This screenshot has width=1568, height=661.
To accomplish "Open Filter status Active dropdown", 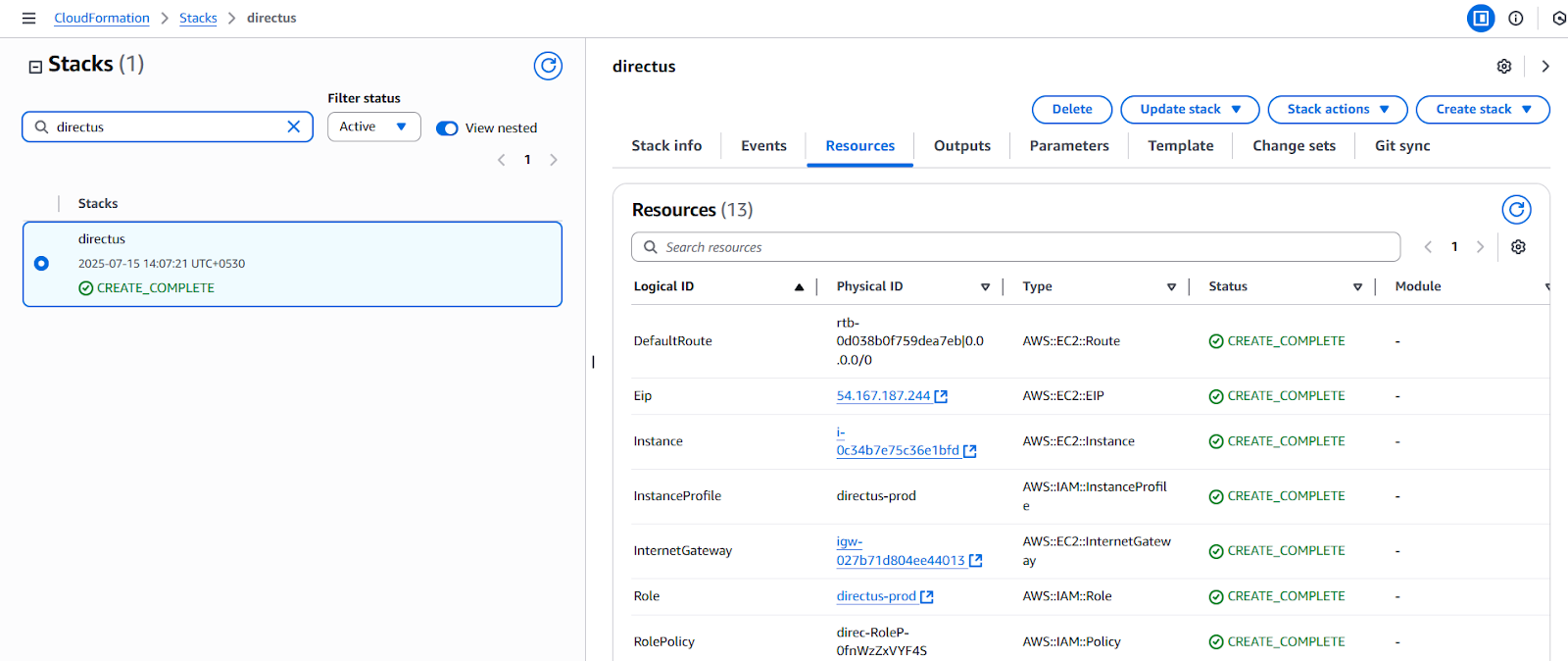I will pos(373,127).
